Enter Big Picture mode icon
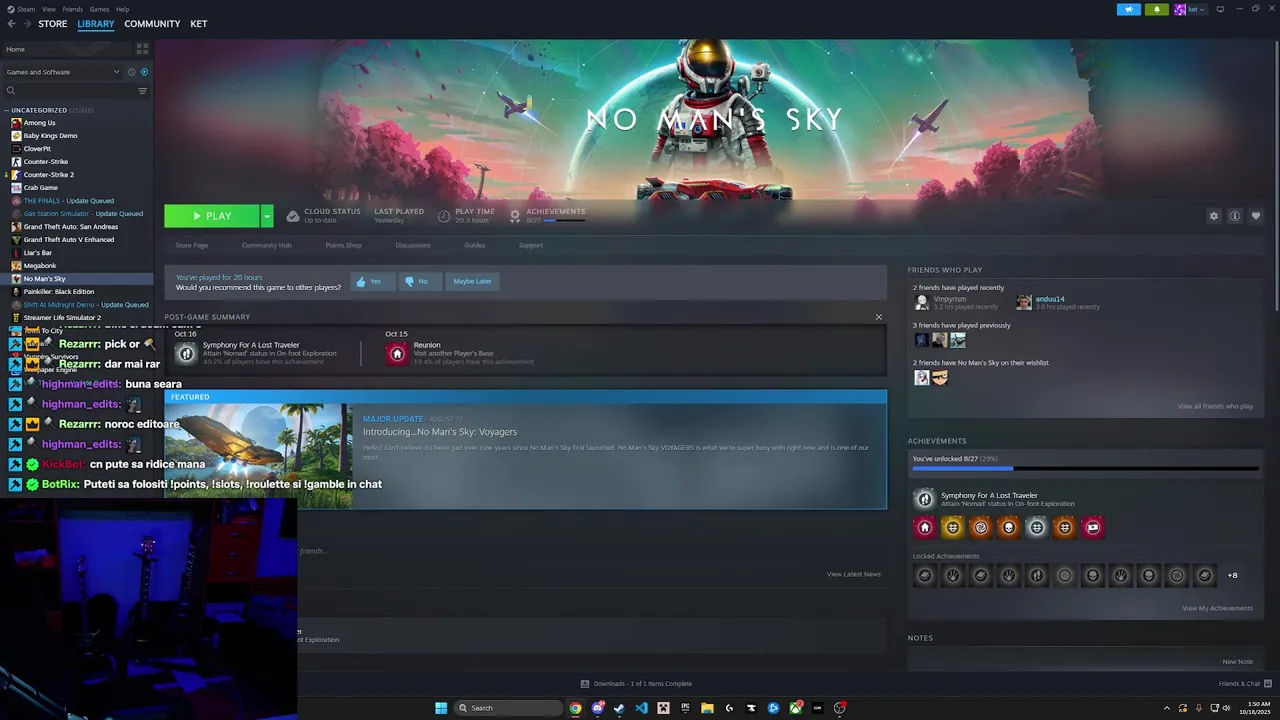The image size is (1280, 720). (x=1220, y=9)
